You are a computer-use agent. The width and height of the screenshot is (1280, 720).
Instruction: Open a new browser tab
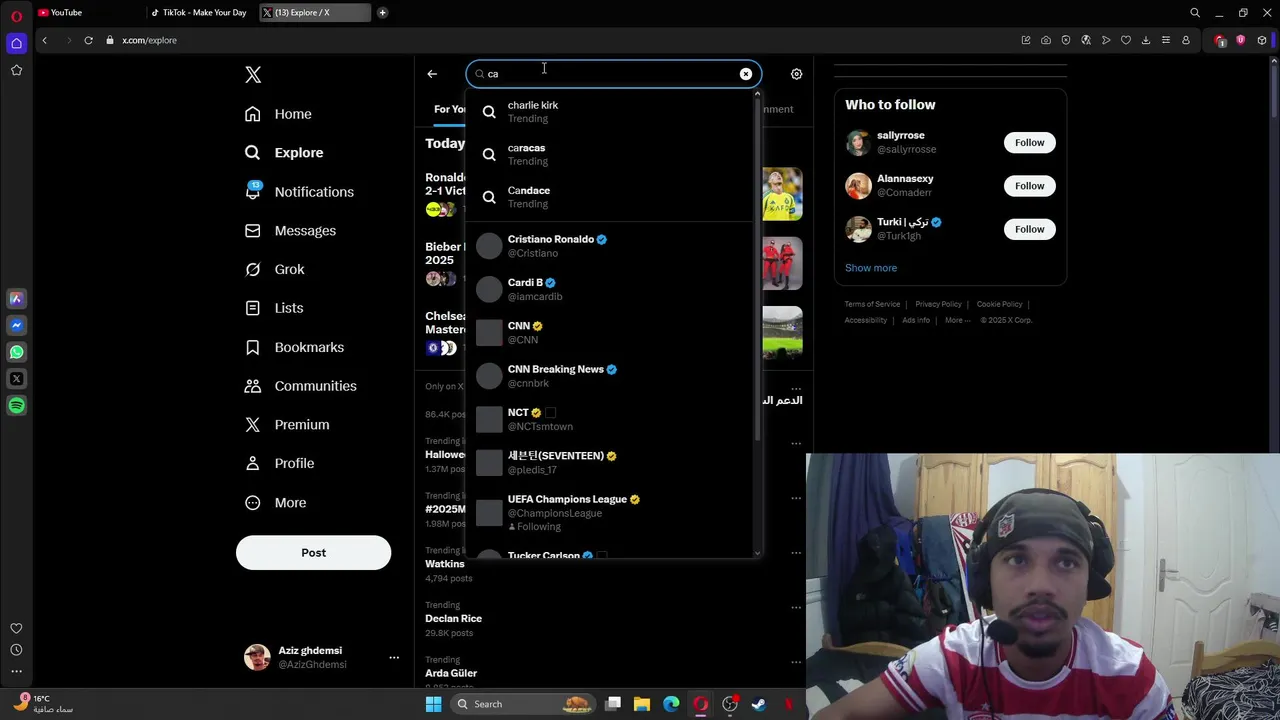coord(382,13)
